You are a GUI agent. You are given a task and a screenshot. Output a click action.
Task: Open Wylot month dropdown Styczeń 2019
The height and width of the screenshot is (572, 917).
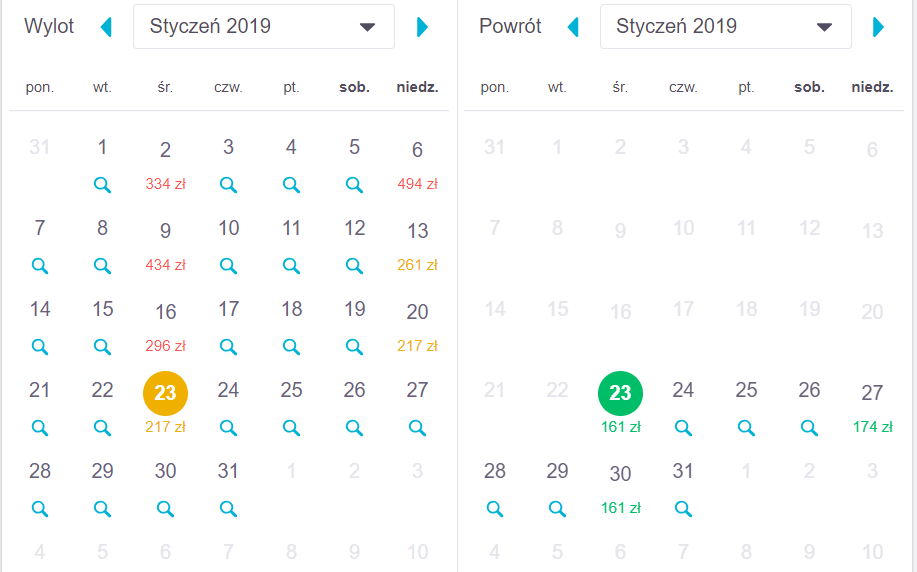click(263, 27)
